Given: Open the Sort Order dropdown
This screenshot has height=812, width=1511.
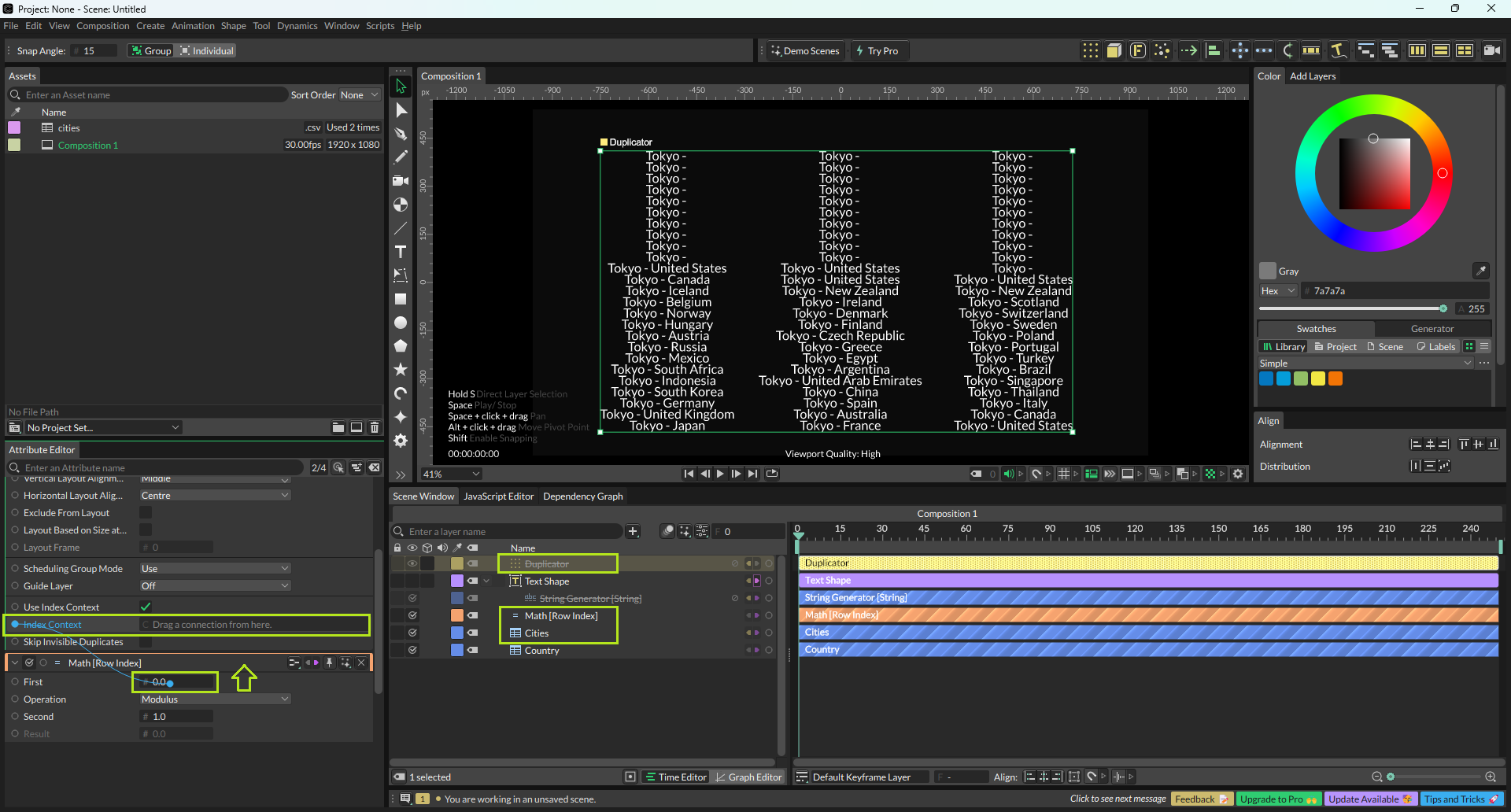Looking at the screenshot, I should [x=359, y=95].
